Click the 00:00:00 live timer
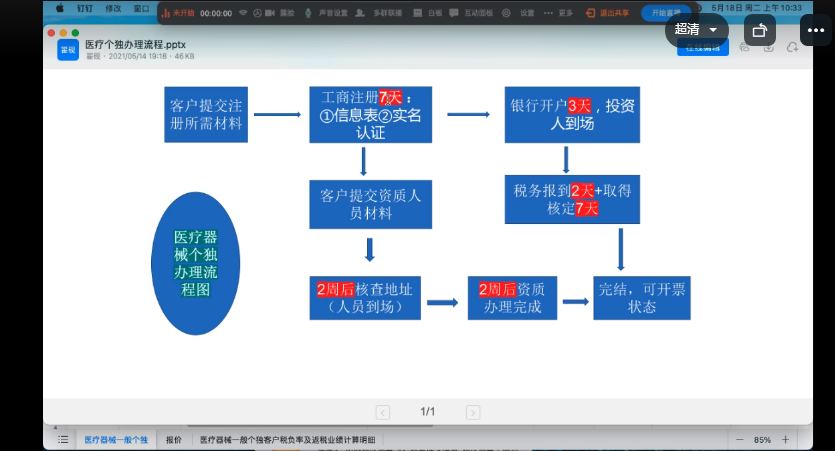835x451 pixels. [x=216, y=13]
